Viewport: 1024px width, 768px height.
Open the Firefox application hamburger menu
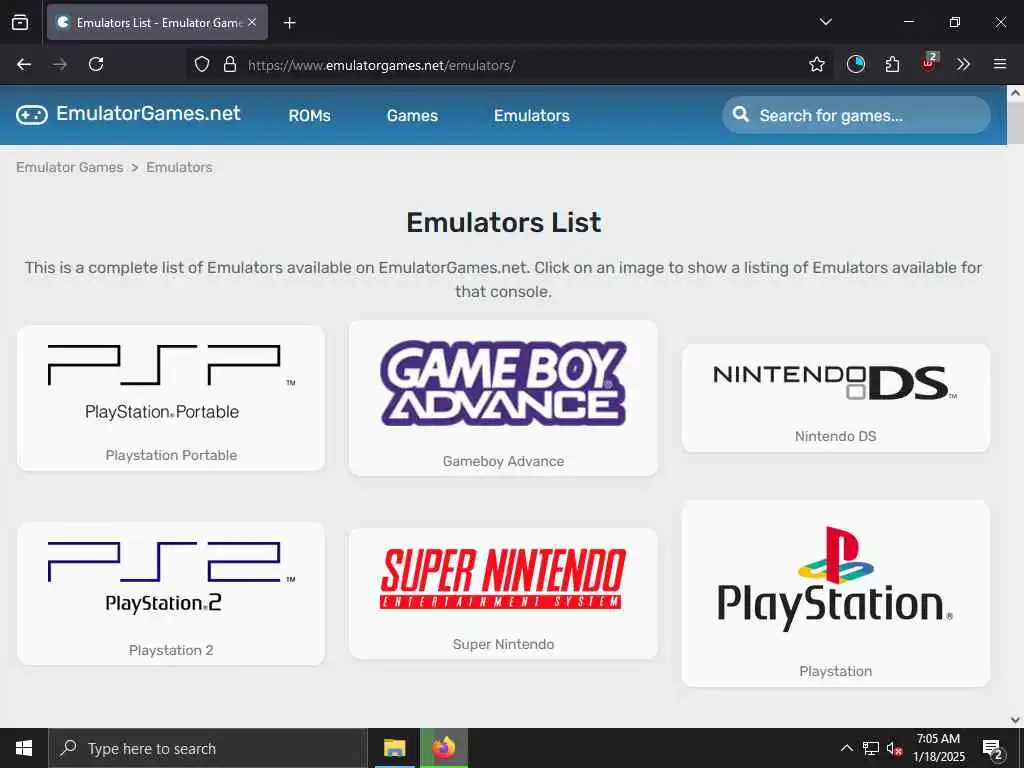click(x=1000, y=64)
